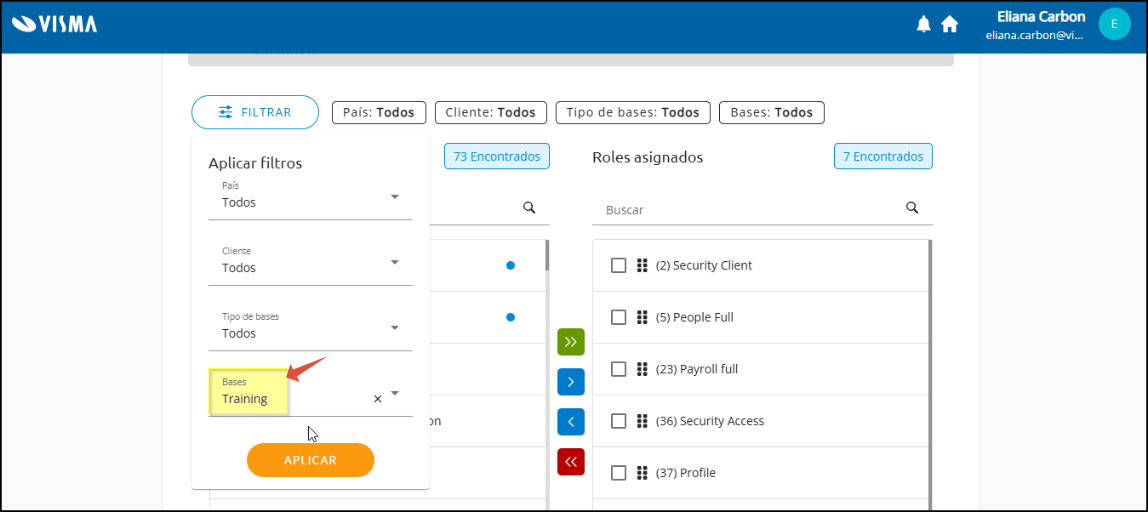1148x512 pixels.
Task: Grab drag handle of Profile
Action: [642, 473]
